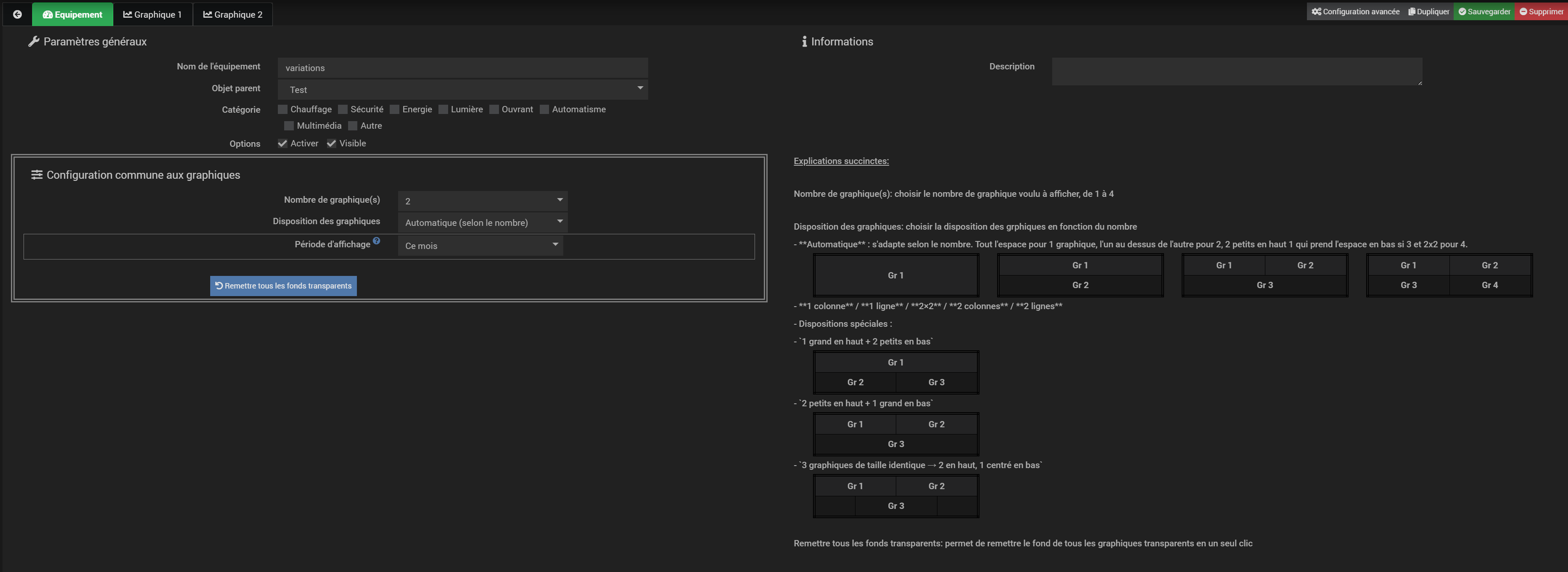
Task: Switch to the Graphique 2 tab
Action: (232, 14)
